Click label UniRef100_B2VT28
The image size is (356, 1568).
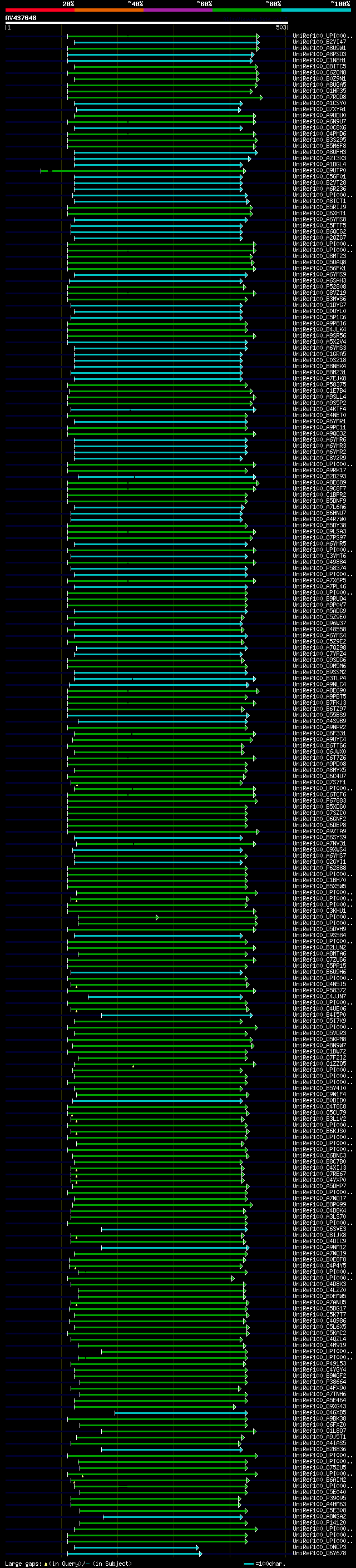click(x=319, y=182)
